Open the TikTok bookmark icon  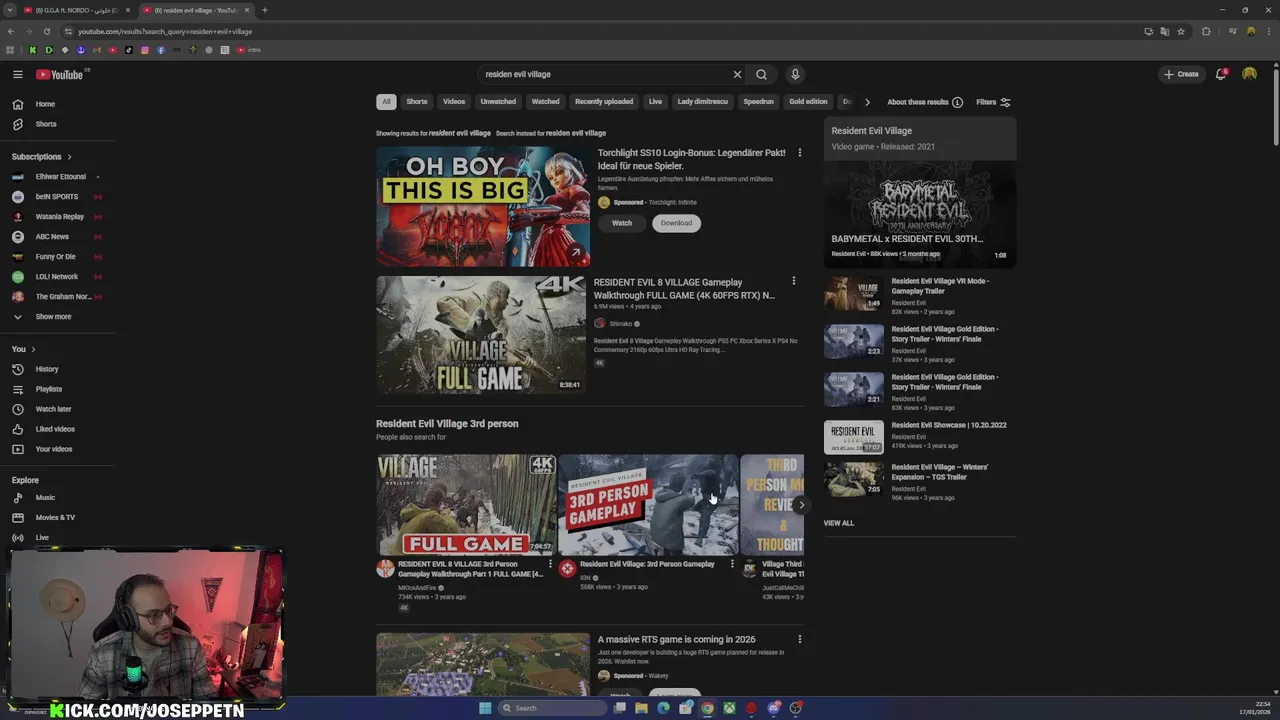pos(128,50)
